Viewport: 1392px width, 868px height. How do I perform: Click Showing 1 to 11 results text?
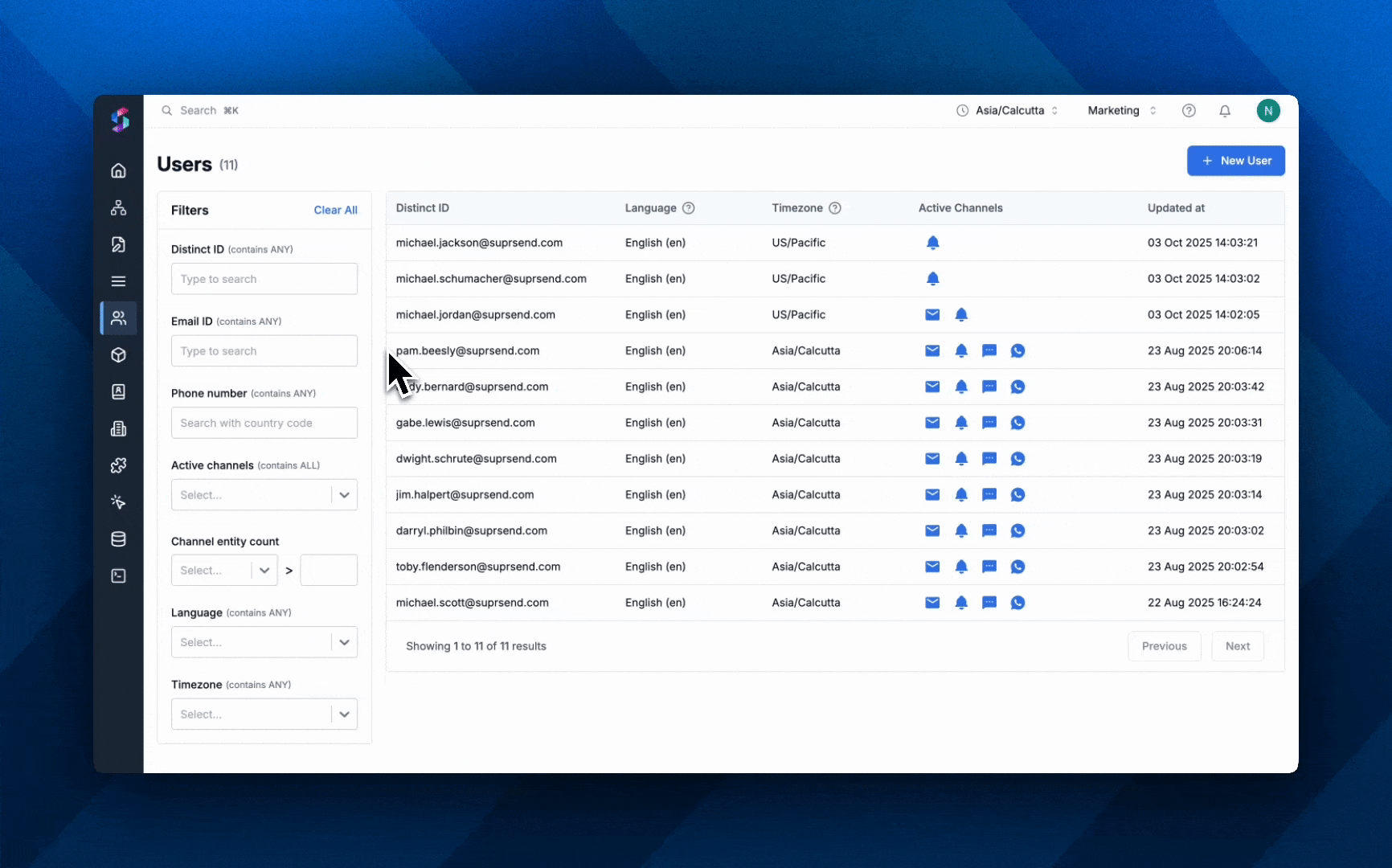click(476, 646)
